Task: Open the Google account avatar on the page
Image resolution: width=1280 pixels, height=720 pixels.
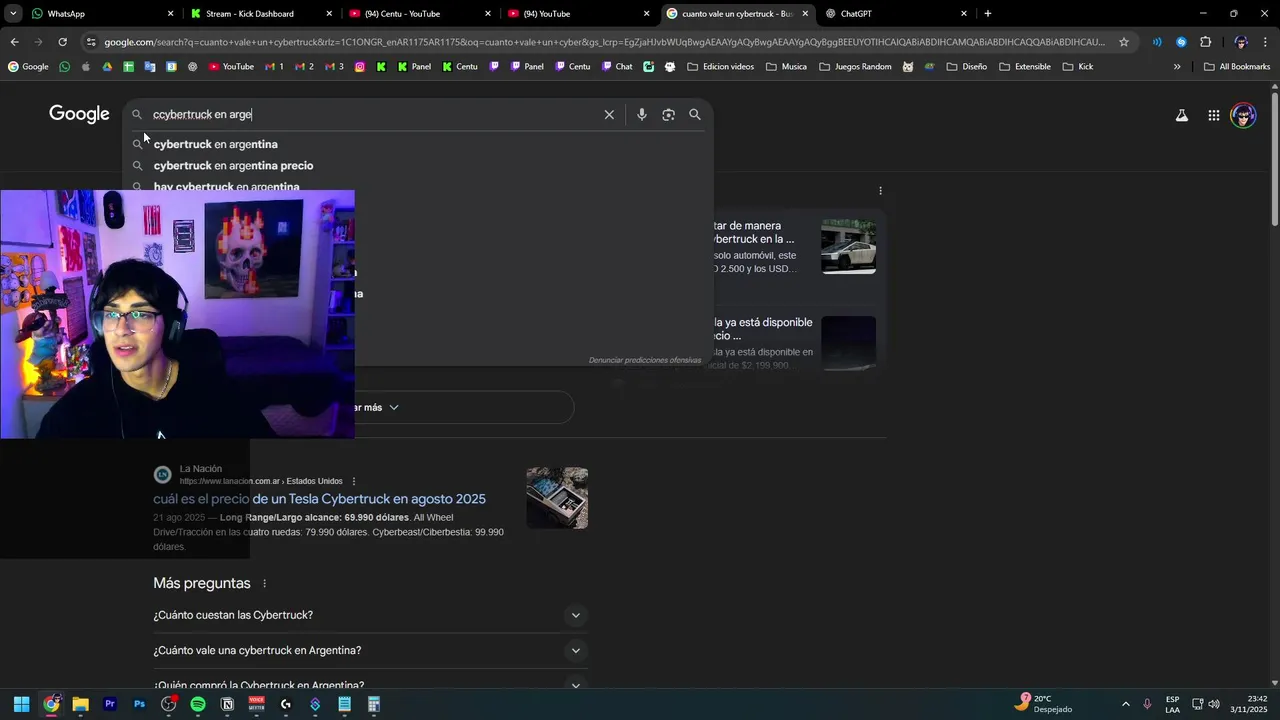Action: (x=1243, y=116)
